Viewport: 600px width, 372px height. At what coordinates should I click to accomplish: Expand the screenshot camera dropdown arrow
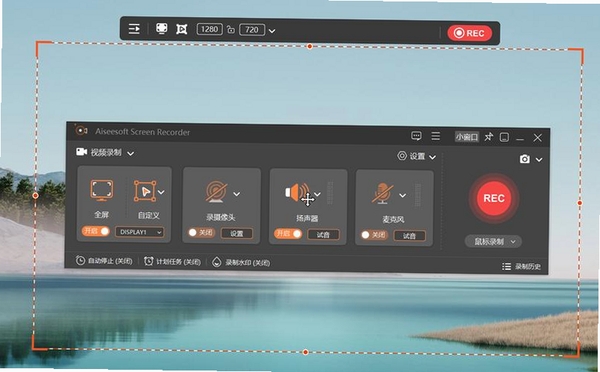tap(539, 160)
